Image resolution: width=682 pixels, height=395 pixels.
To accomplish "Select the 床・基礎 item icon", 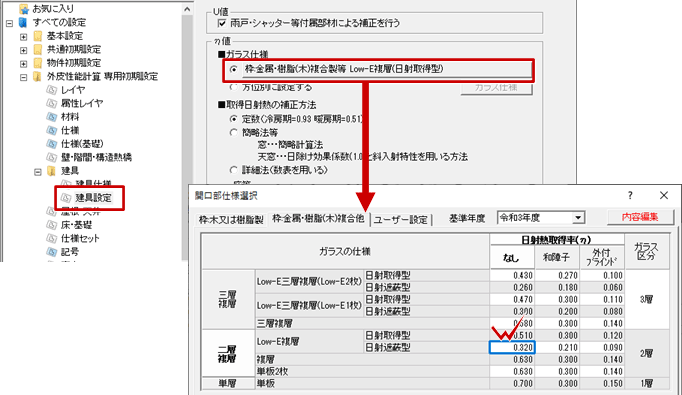I will click(x=52, y=225).
